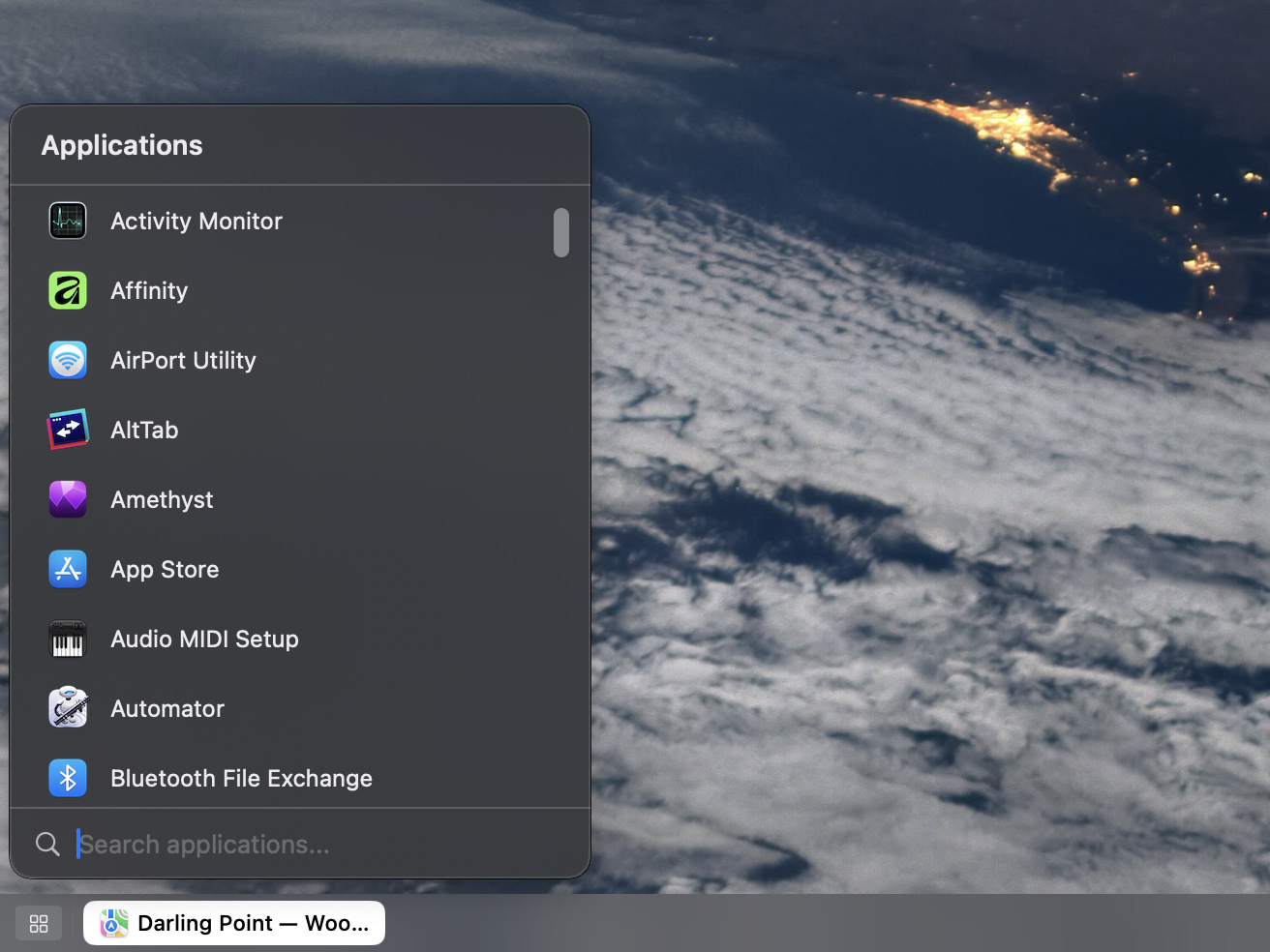Open the grid applications launcher in taskbar
The height and width of the screenshot is (952, 1270).
click(x=38, y=923)
